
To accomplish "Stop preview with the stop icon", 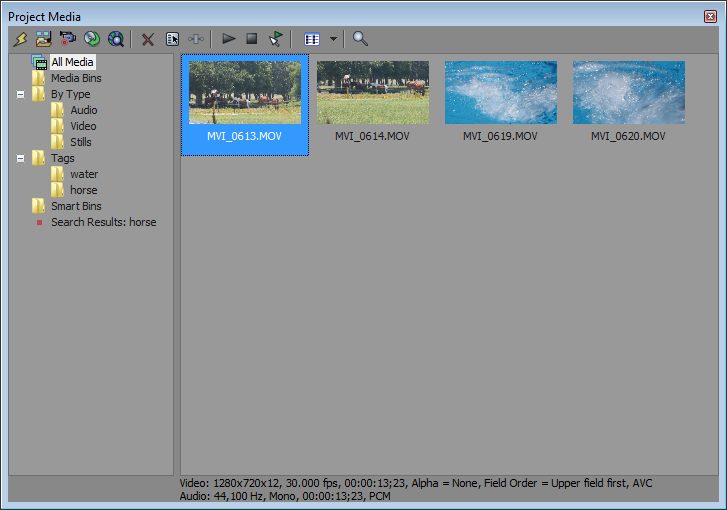I will [252, 38].
